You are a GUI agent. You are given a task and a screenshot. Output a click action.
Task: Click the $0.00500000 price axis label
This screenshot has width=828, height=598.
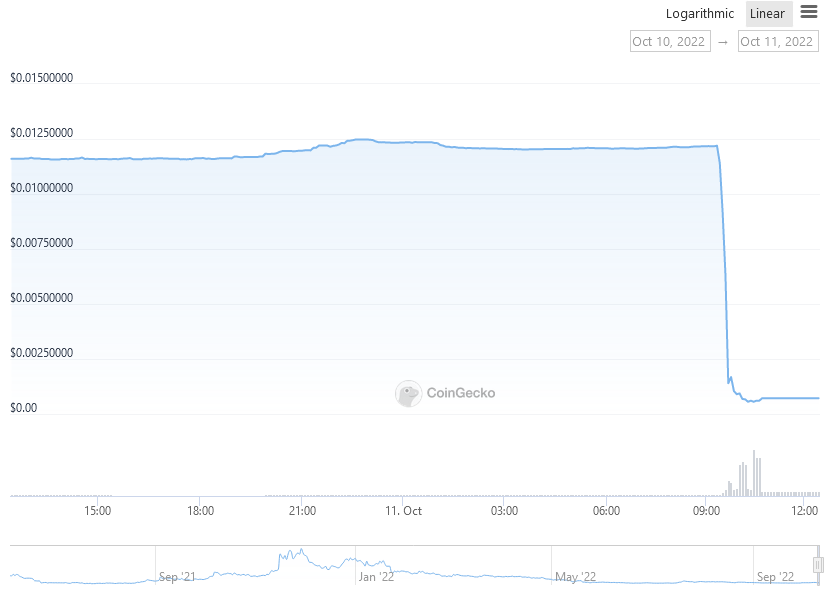pos(42,297)
